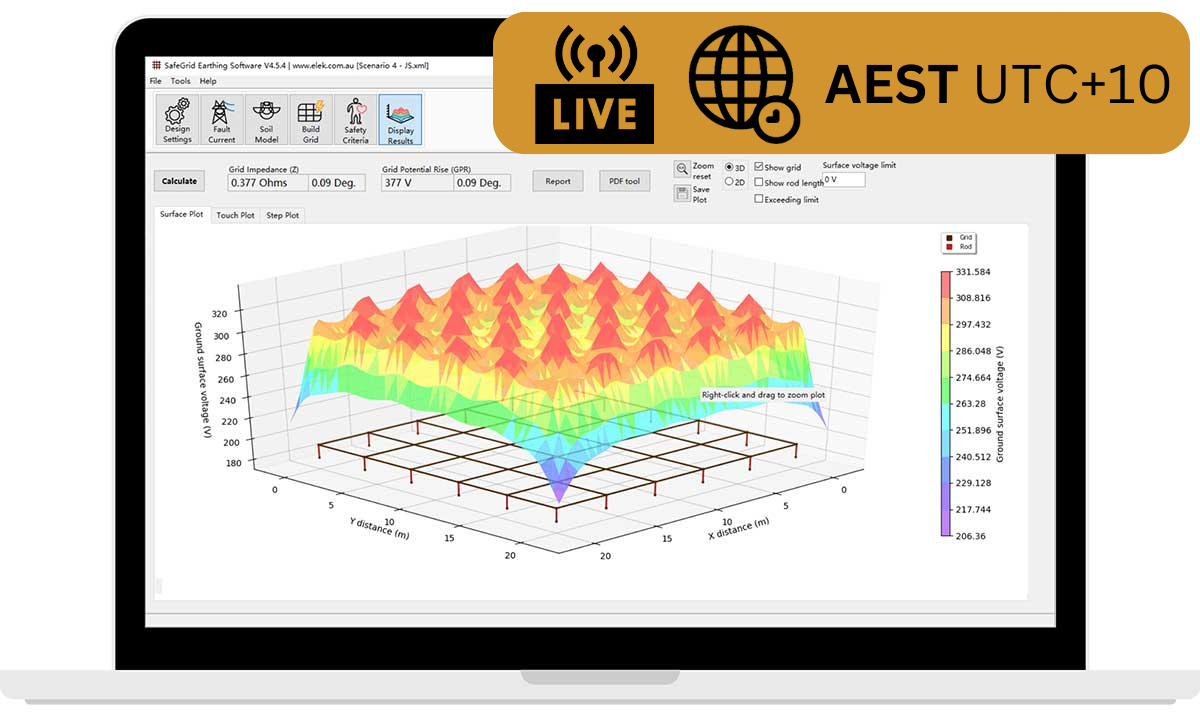
Task: Click the Zoom reset magnifier icon
Action: [x=681, y=167]
